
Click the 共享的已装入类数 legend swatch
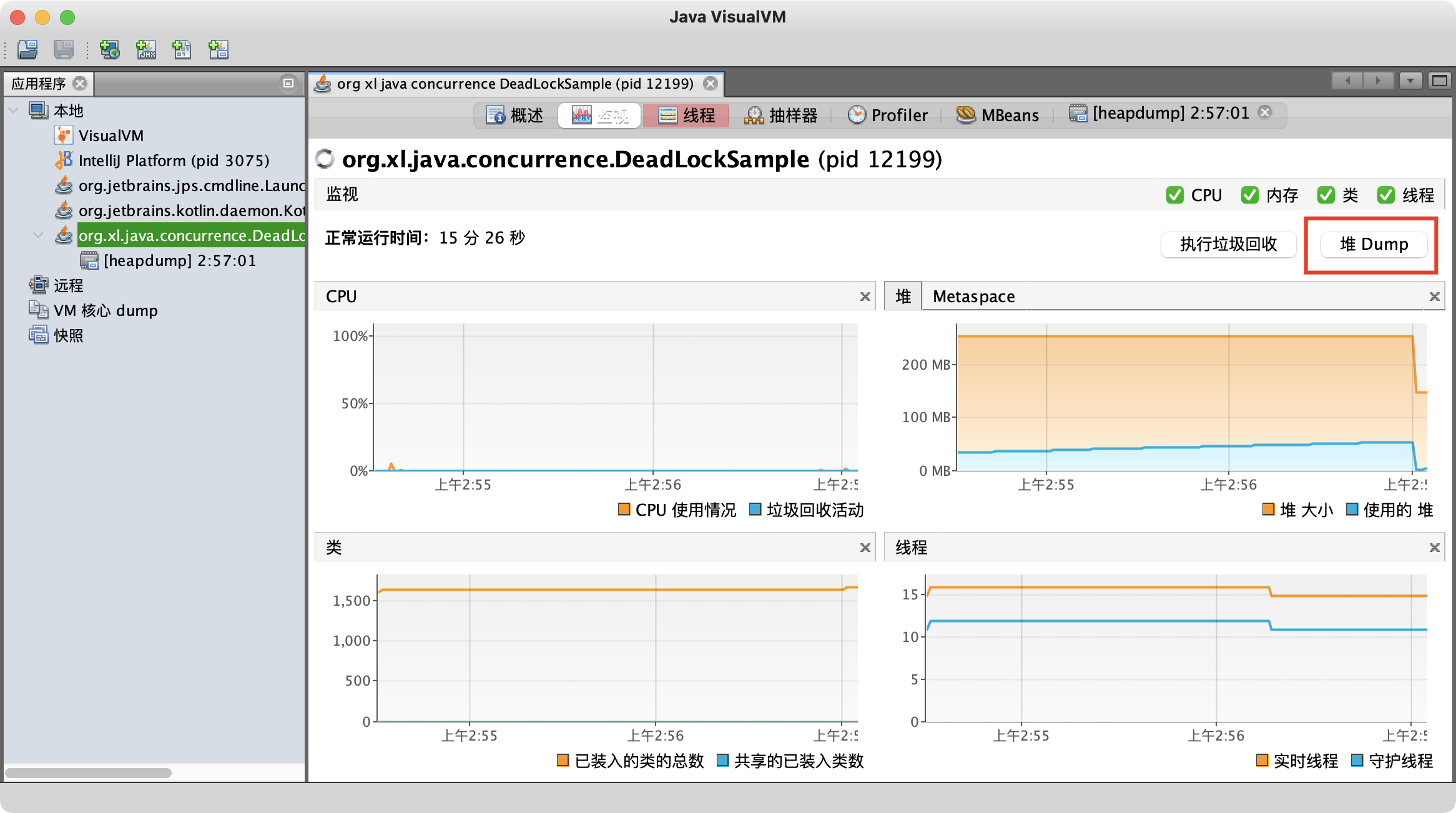[x=722, y=761]
